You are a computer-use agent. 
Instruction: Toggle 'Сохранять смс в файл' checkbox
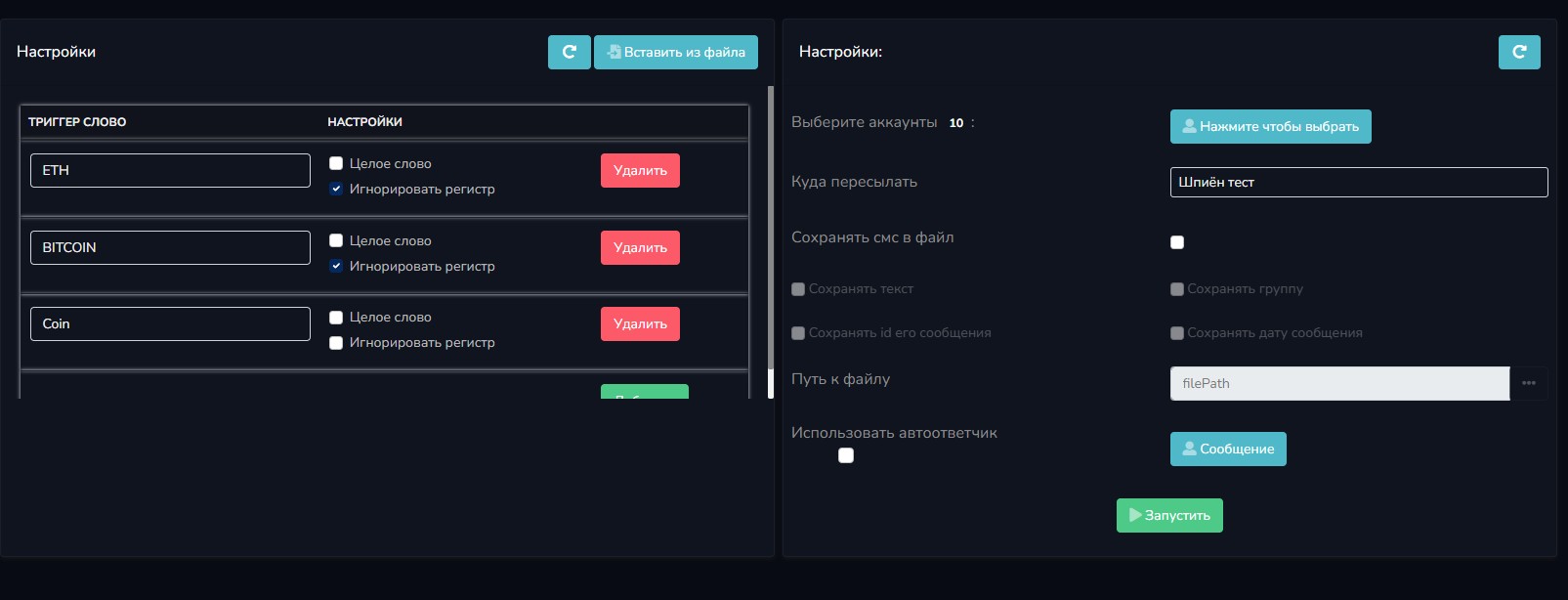click(1177, 242)
